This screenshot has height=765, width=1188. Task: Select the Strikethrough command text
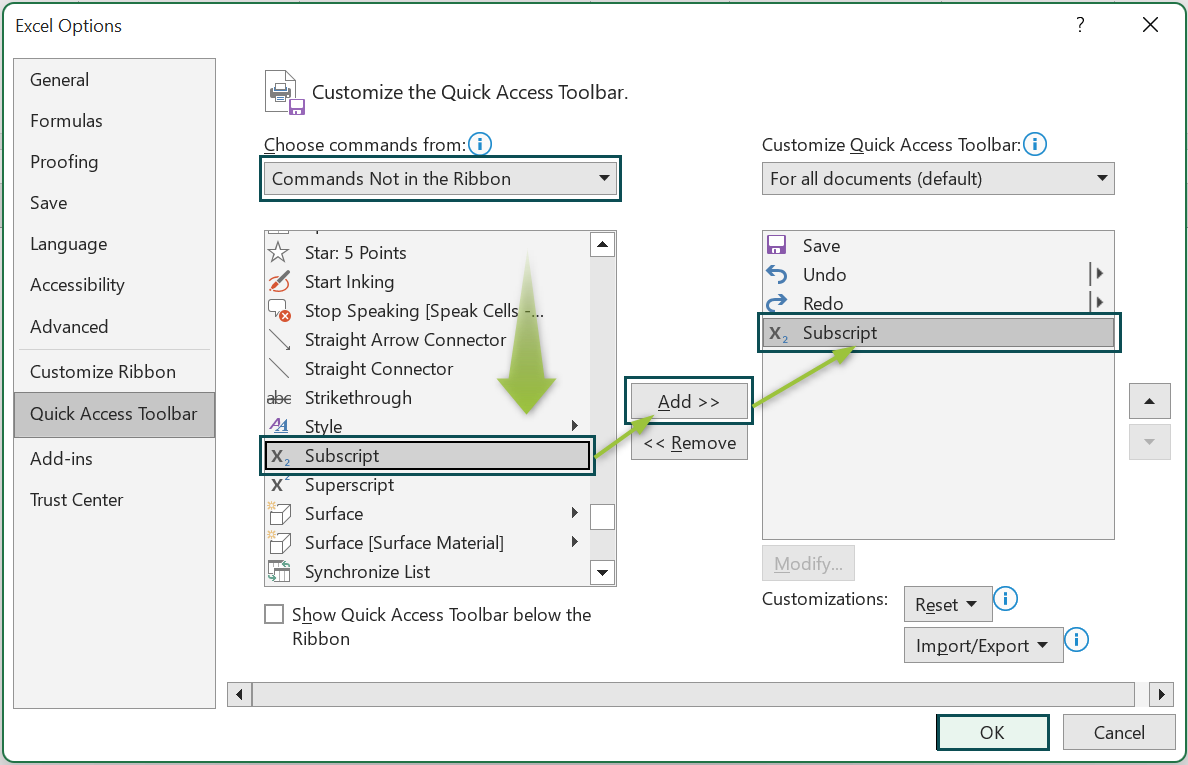(358, 398)
